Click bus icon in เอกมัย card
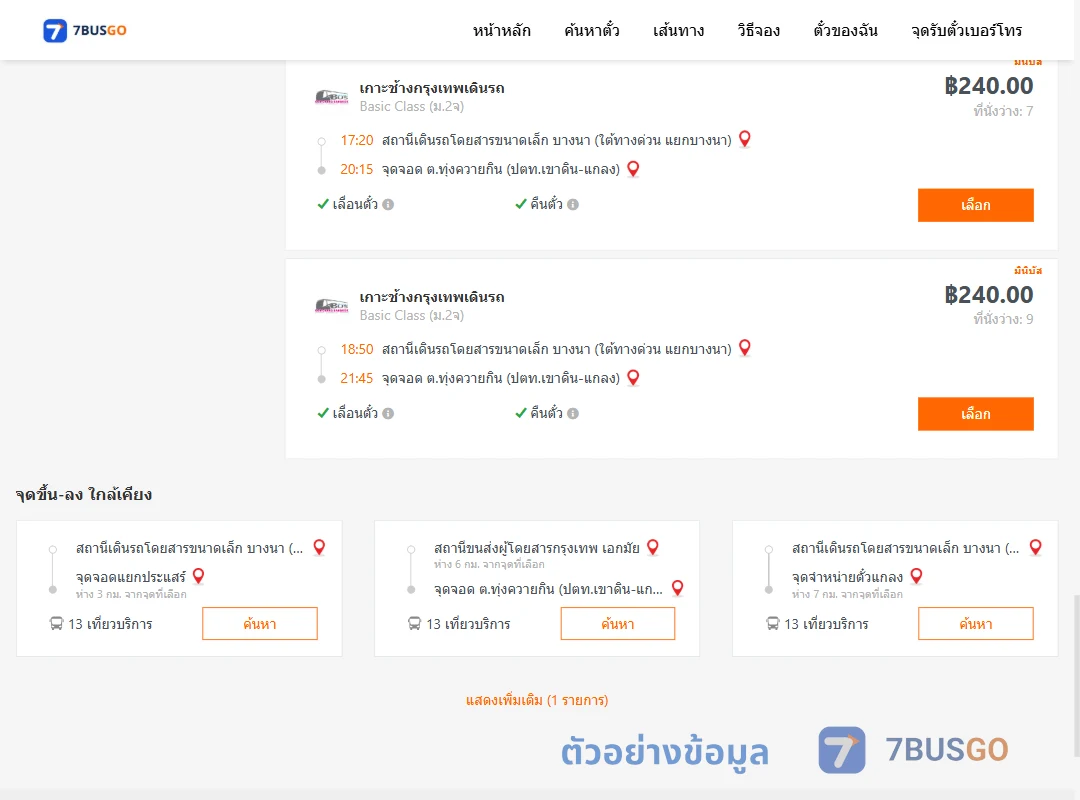Image resolution: width=1080 pixels, height=800 pixels. point(414,624)
